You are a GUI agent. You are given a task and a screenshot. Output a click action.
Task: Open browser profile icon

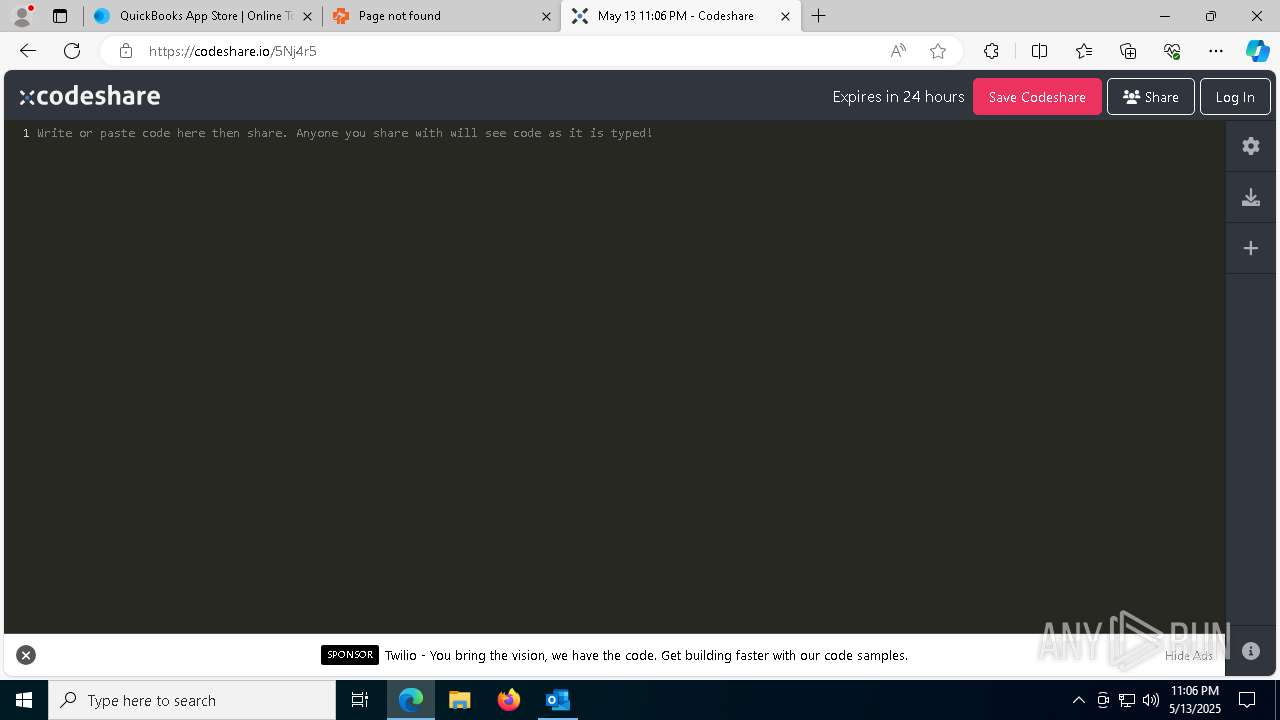22,16
